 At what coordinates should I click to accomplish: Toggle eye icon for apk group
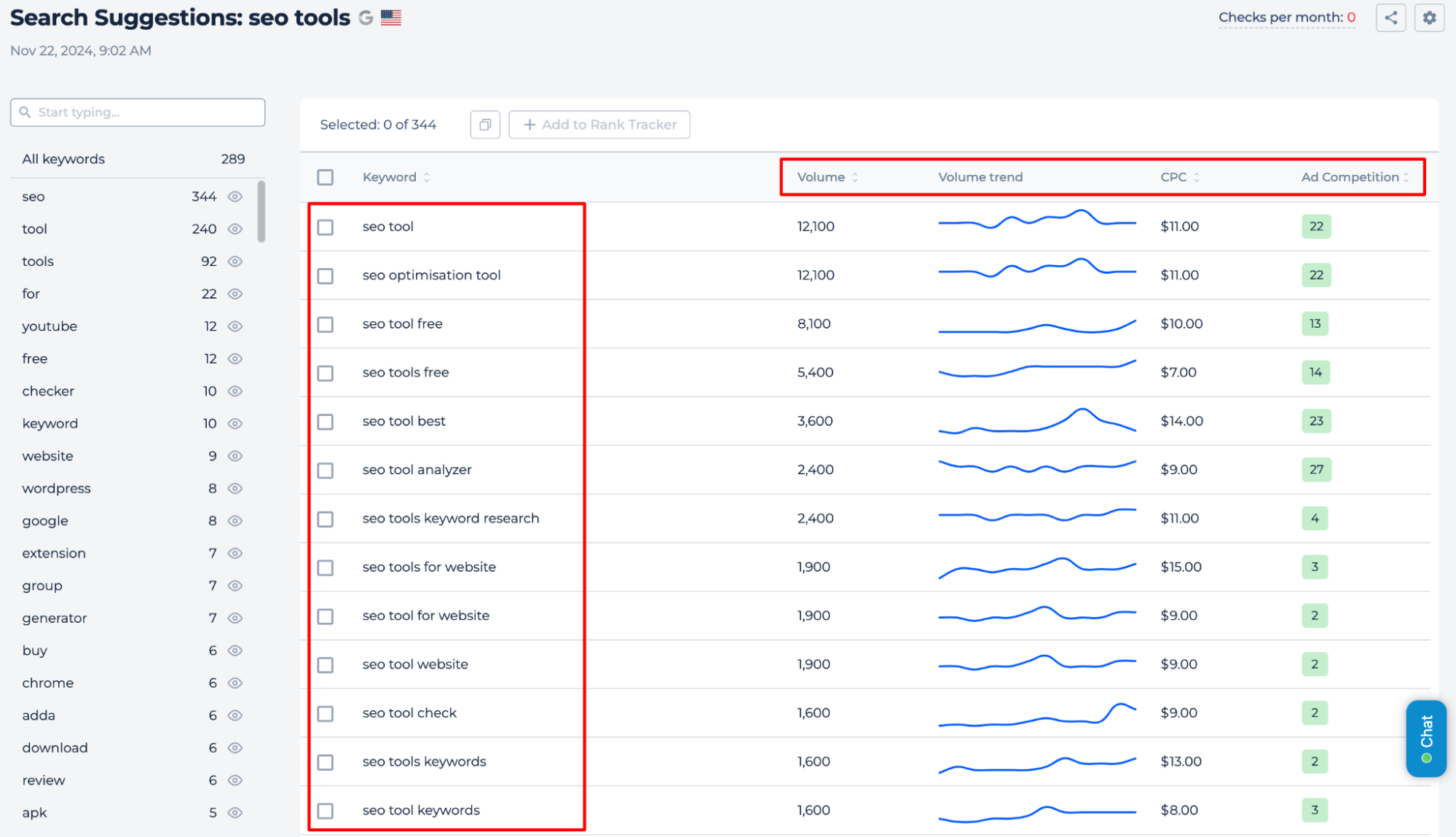pos(235,812)
